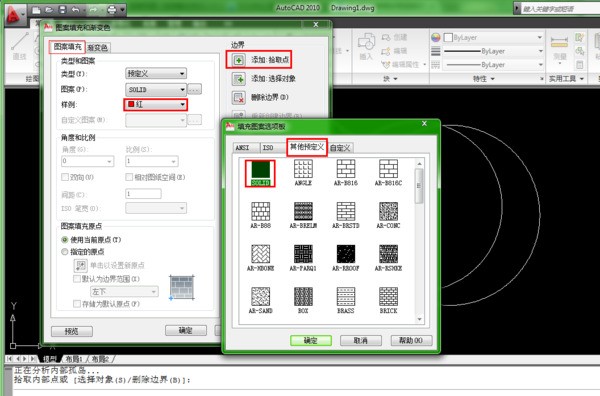Click the Add Pick Points icon
Viewport: 600px width, 396px height.
tap(239, 60)
